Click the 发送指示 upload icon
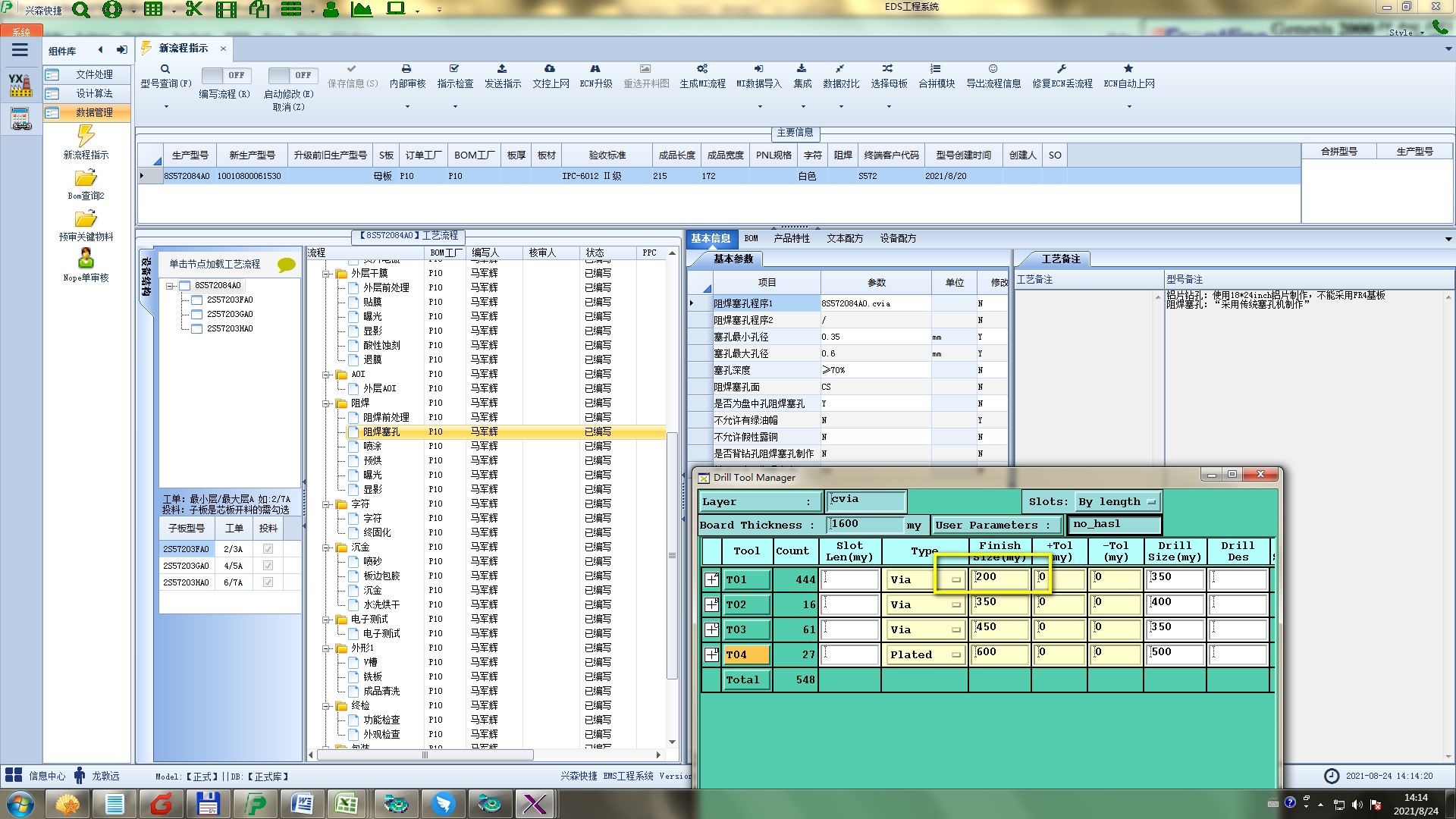1456x819 pixels. pyautogui.click(x=502, y=69)
